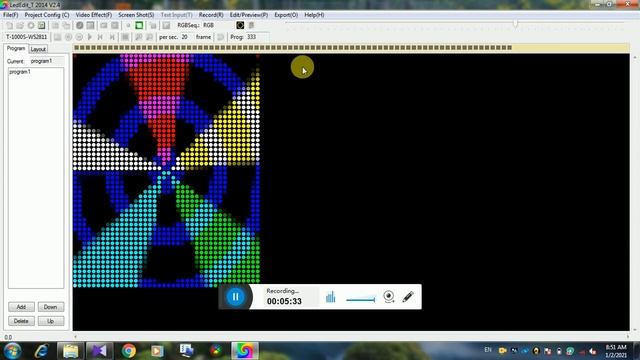Open the File(F) menu

[x=11, y=15]
